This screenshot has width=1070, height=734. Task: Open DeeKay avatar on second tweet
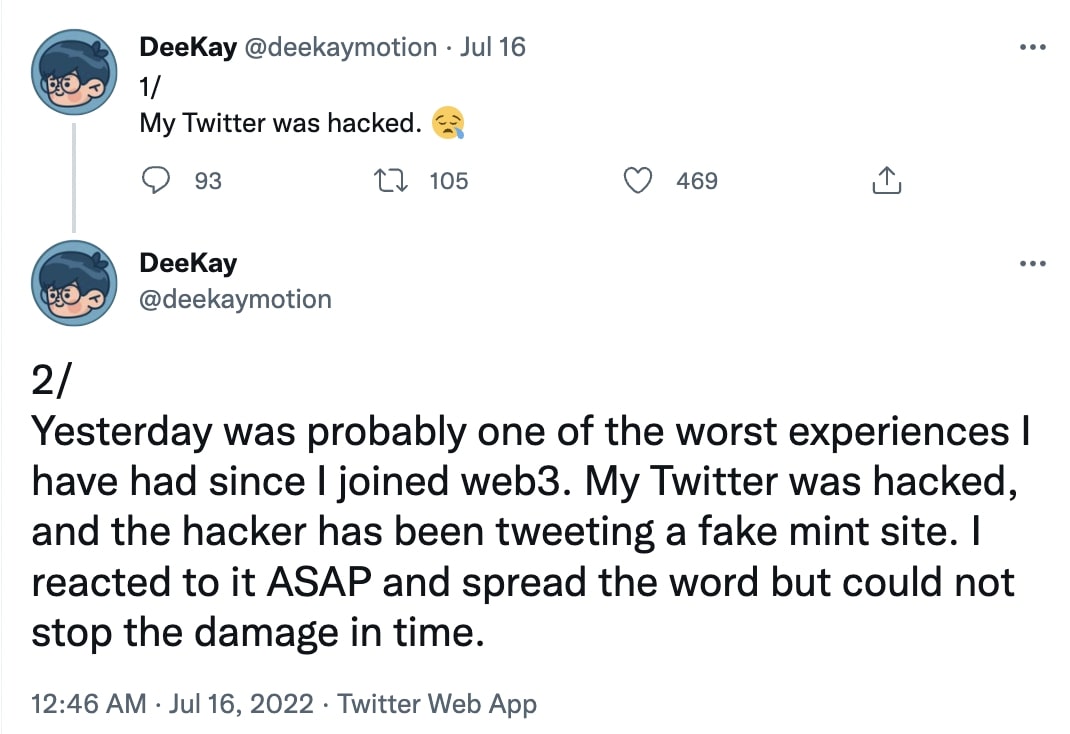tap(74, 283)
